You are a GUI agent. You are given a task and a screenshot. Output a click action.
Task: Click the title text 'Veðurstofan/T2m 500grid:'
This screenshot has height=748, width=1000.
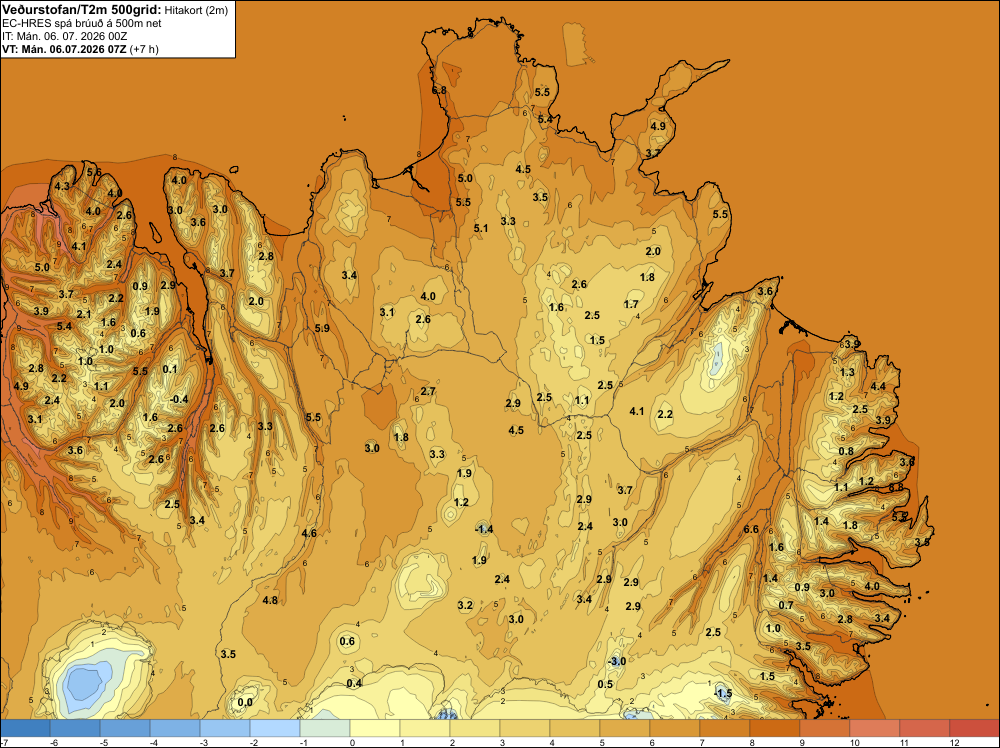(x=82, y=10)
